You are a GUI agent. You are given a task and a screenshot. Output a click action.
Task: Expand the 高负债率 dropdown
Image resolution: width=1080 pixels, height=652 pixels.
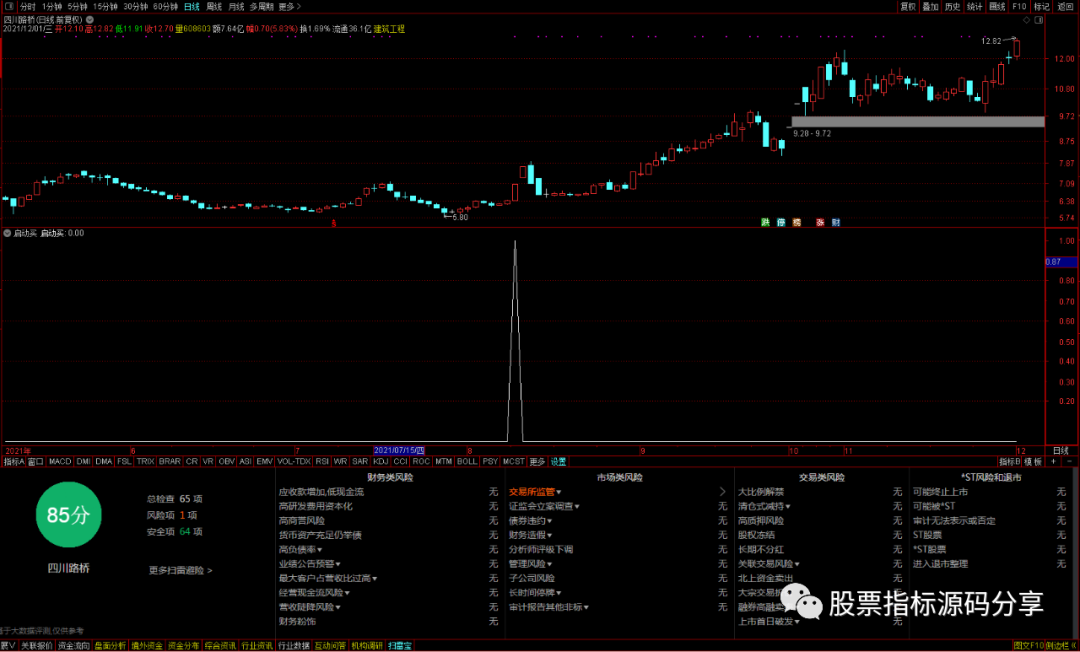(300, 549)
